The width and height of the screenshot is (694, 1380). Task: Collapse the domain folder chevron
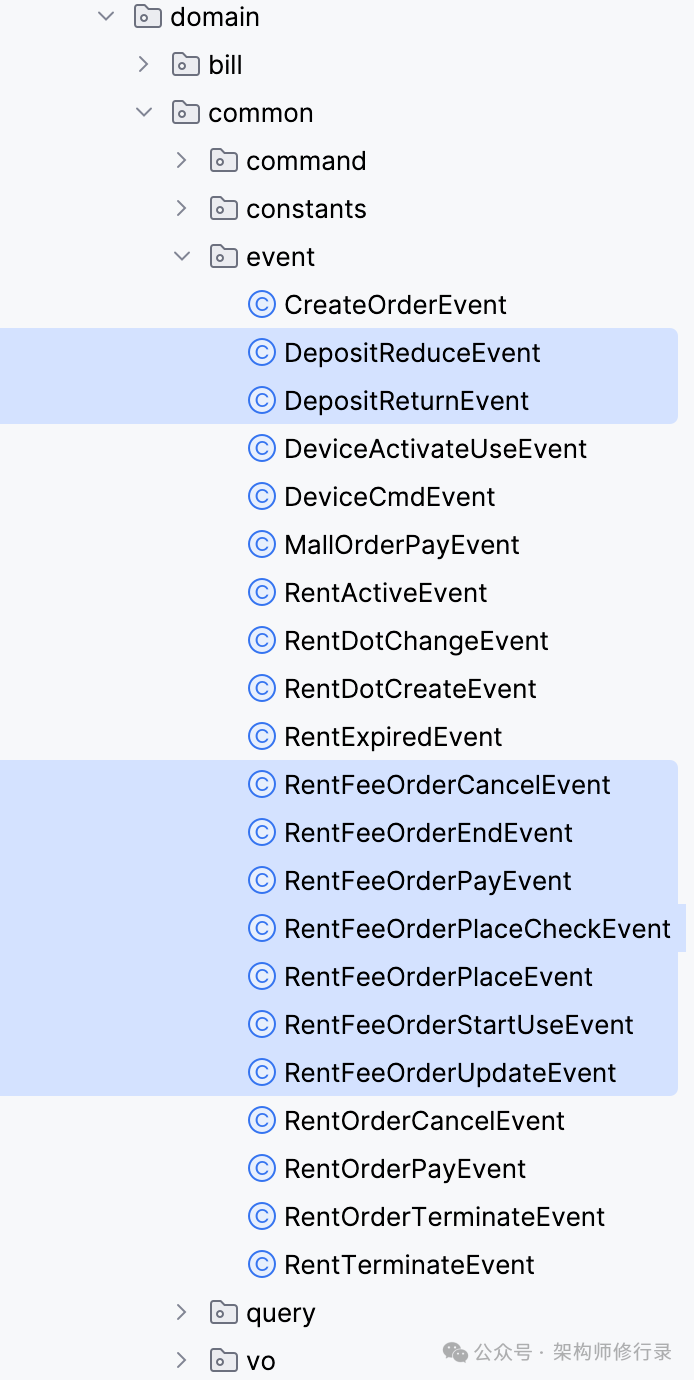pyautogui.click(x=106, y=17)
